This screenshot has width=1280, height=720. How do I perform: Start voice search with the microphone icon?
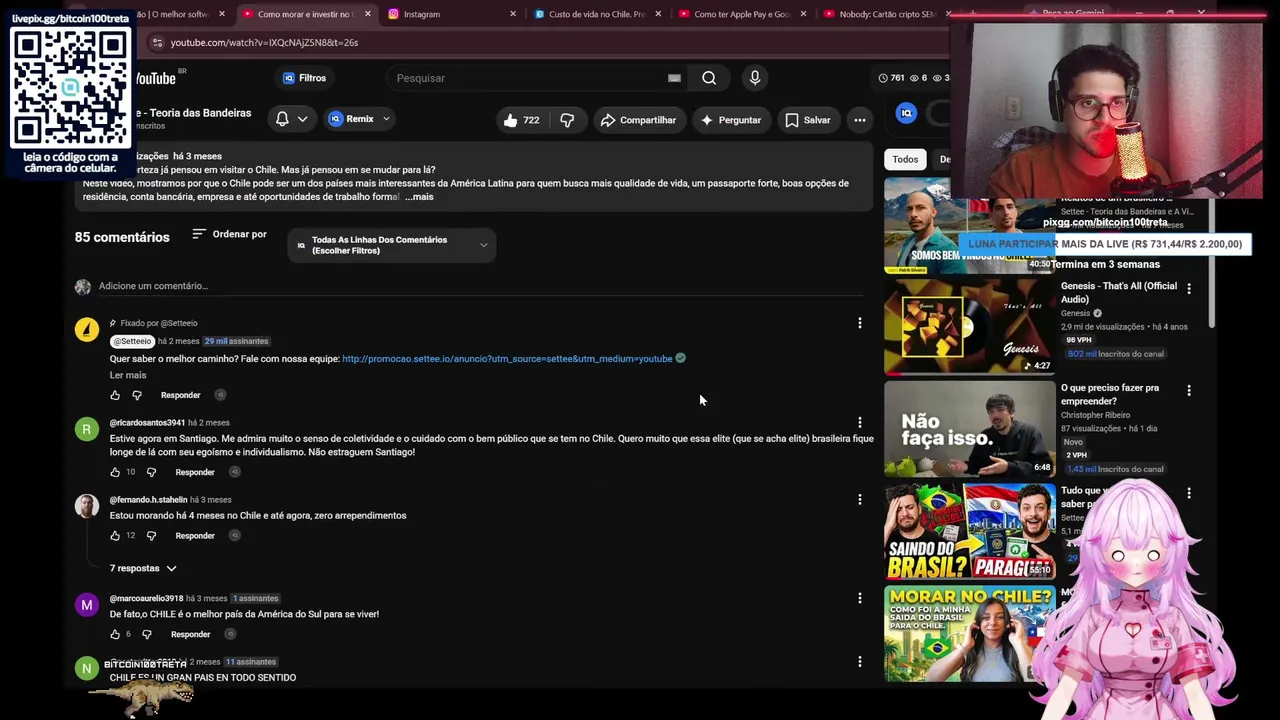point(755,78)
